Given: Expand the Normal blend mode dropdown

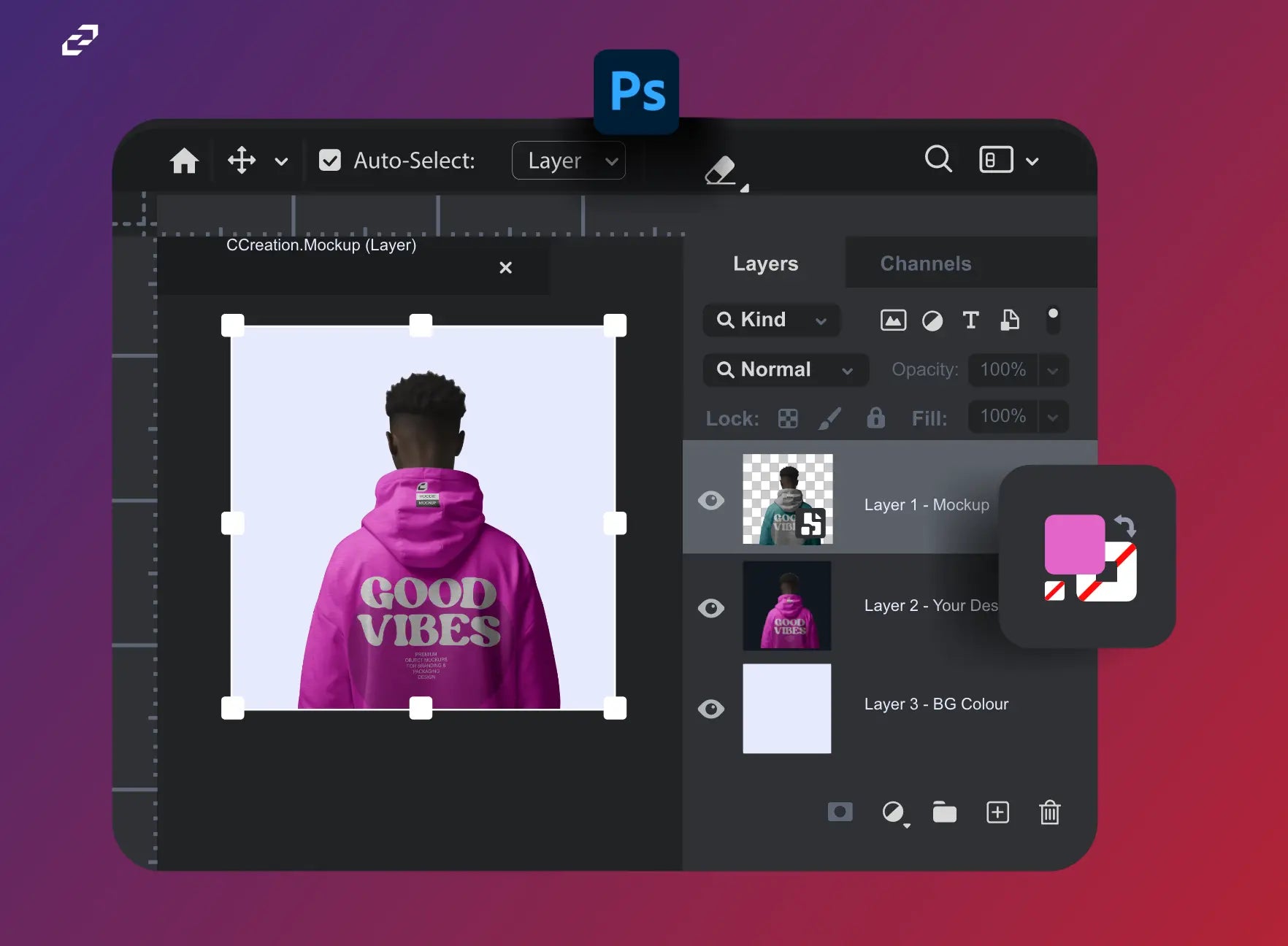Looking at the screenshot, I should click(x=785, y=370).
